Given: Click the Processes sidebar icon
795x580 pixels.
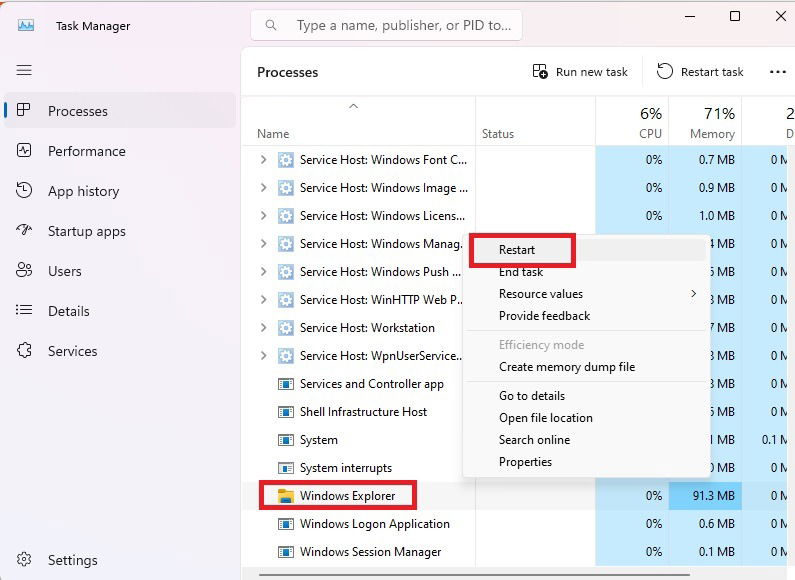Looking at the screenshot, I should coord(24,110).
